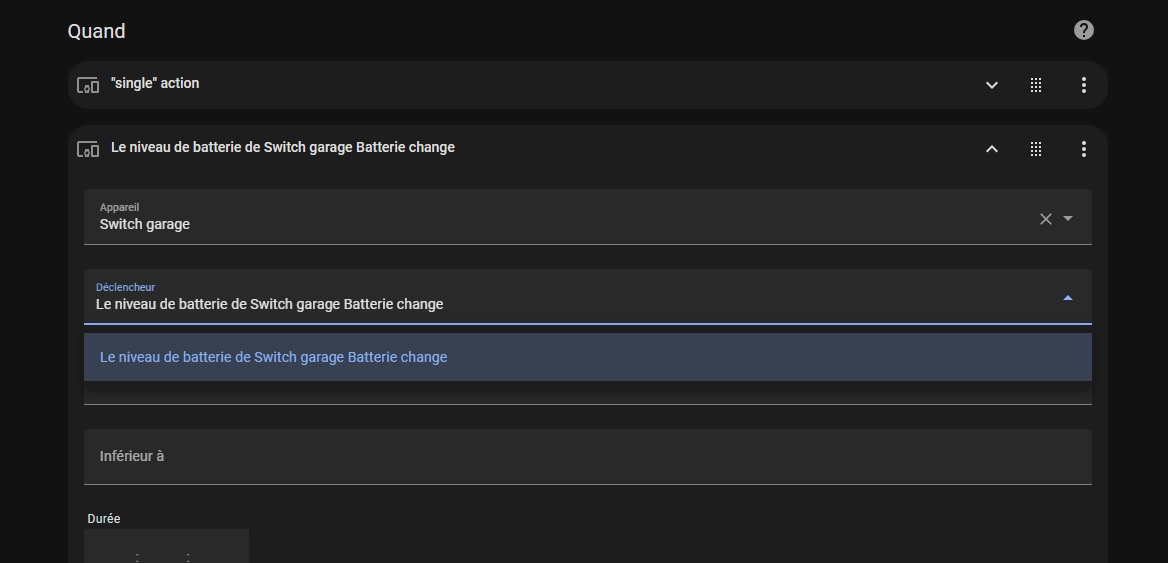The width and height of the screenshot is (1168, 563).
Task: Click the Durée time input box
Action: (166, 546)
